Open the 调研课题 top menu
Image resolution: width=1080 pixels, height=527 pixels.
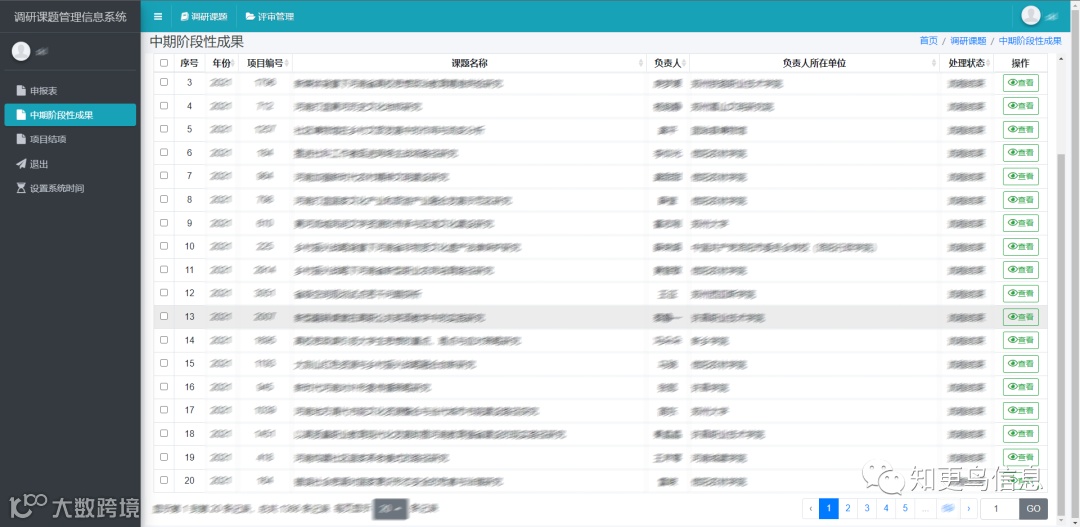click(x=204, y=17)
